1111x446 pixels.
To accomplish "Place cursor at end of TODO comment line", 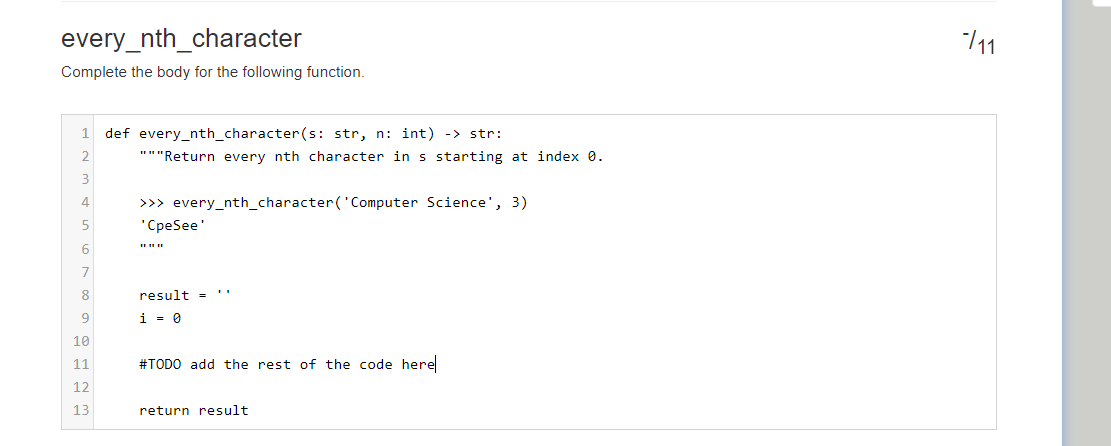I will pos(436,364).
